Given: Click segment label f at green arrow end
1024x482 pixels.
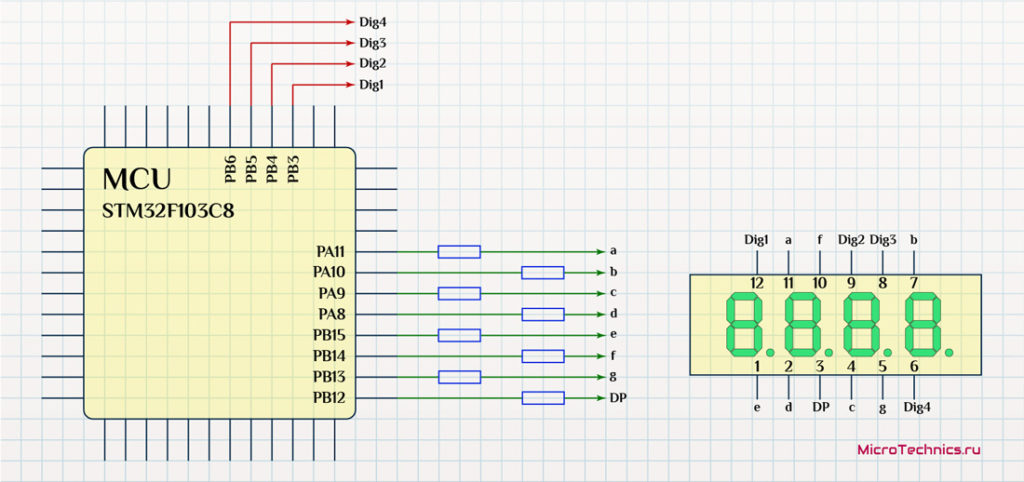Looking at the screenshot, I should pos(613,355).
